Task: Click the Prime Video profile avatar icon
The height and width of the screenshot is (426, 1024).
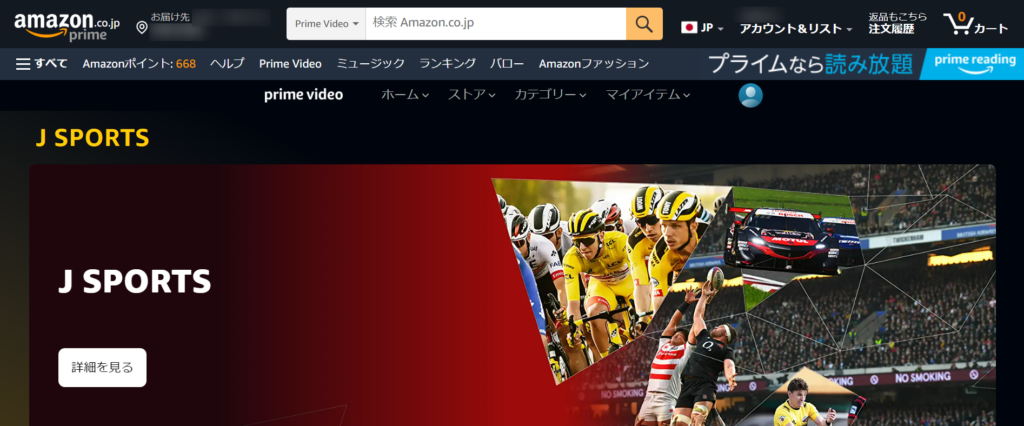Action: [750, 95]
